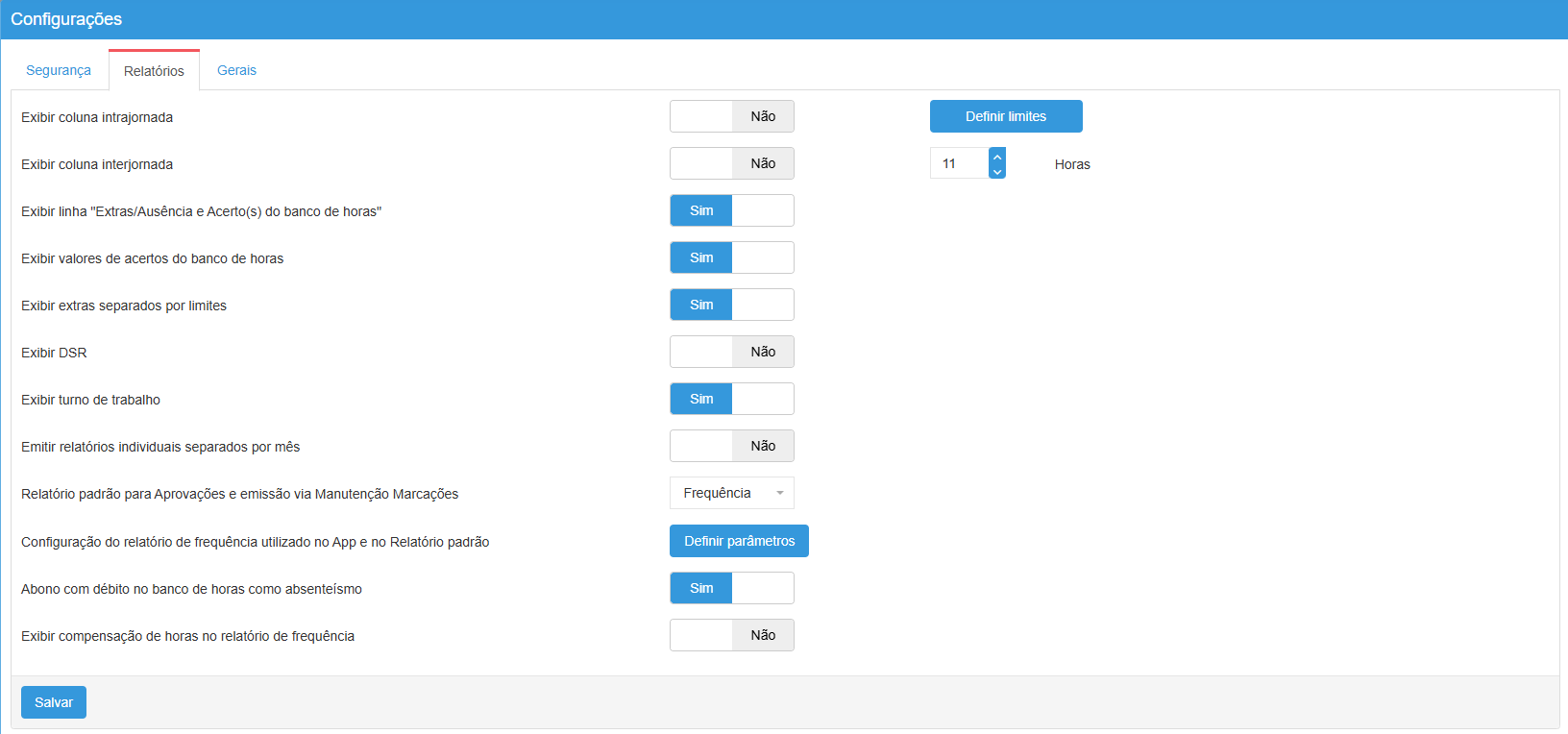The image size is (1568, 734).
Task: Turn off Exibir valores de acertos toggle
Action: pyautogui.click(x=731, y=257)
